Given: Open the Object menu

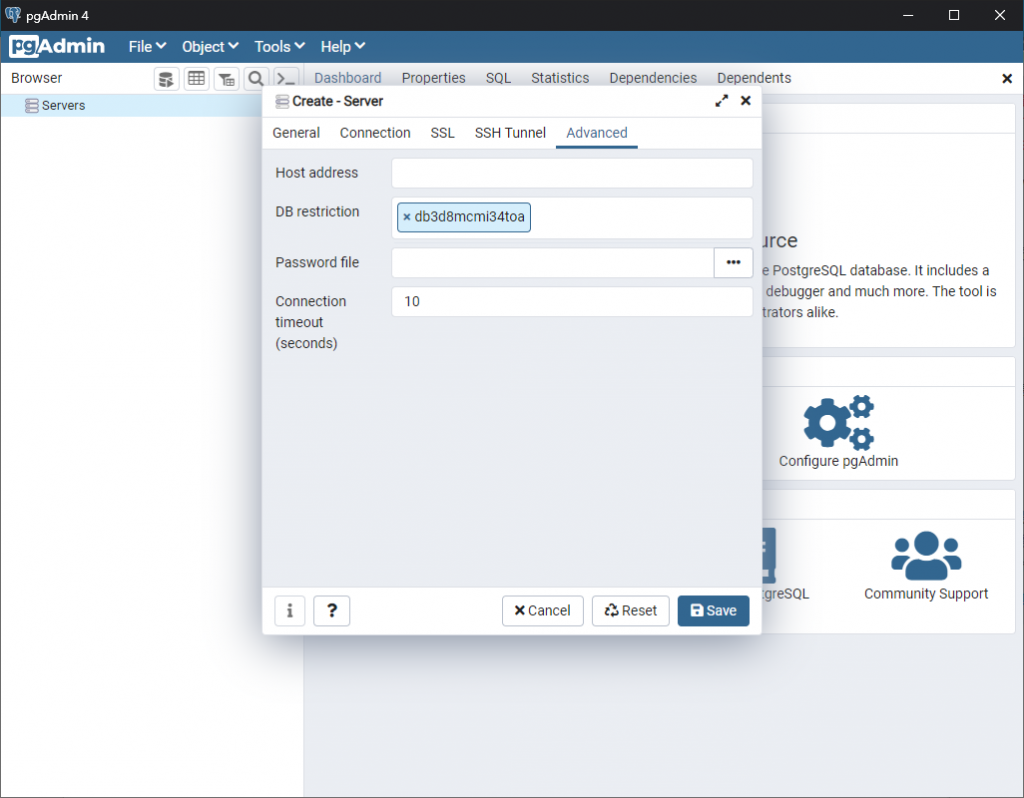Looking at the screenshot, I should point(210,47).
